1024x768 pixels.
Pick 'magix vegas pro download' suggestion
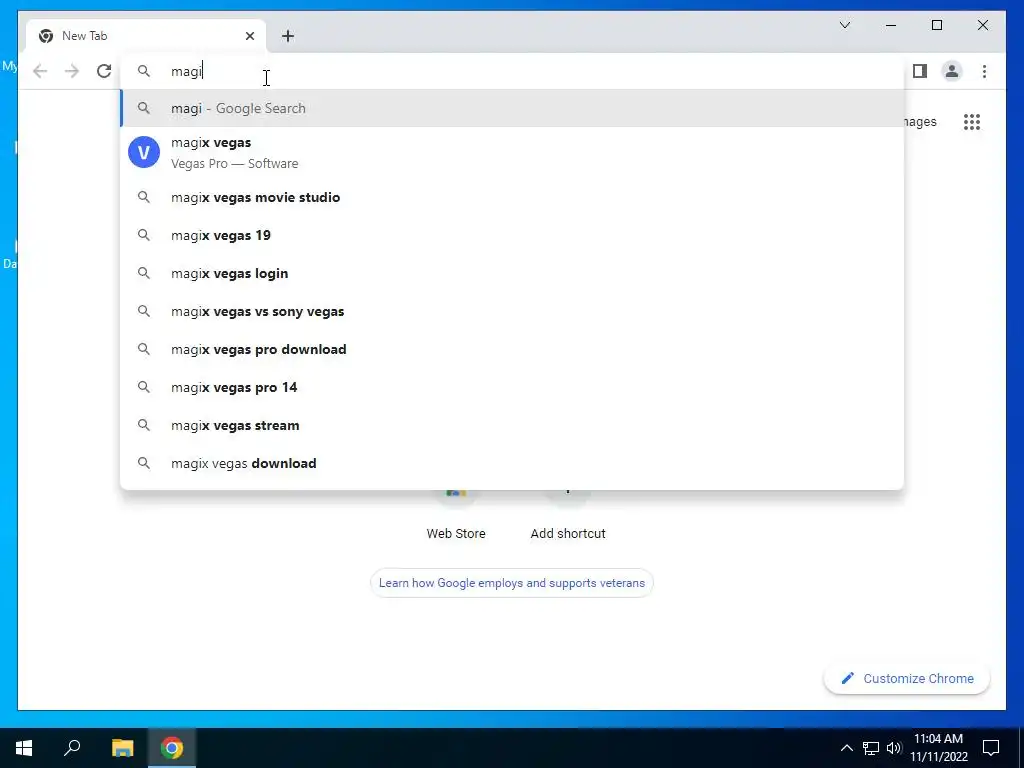(512, 349)
